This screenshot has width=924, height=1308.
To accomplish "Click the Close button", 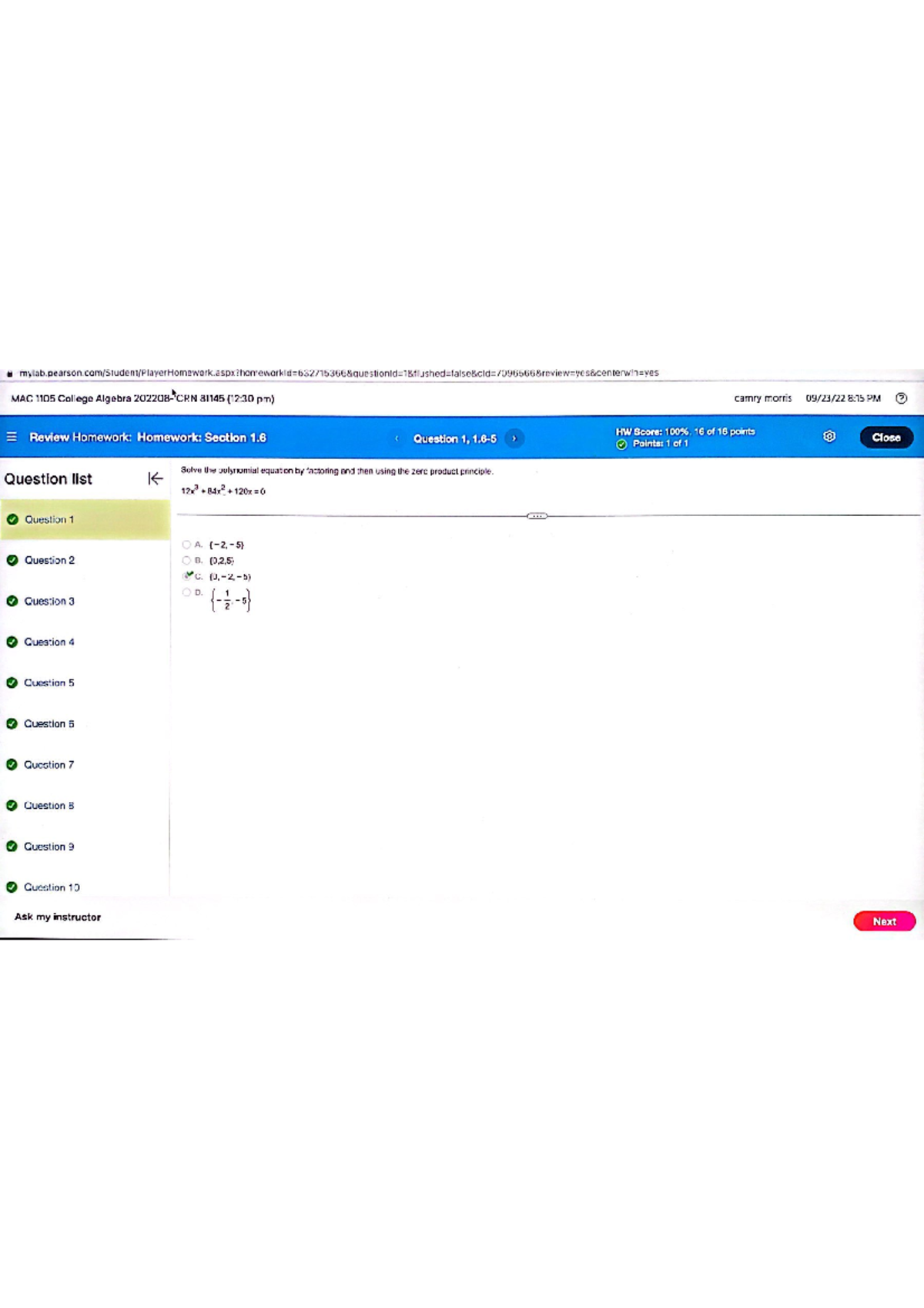I will coord(886,438).
